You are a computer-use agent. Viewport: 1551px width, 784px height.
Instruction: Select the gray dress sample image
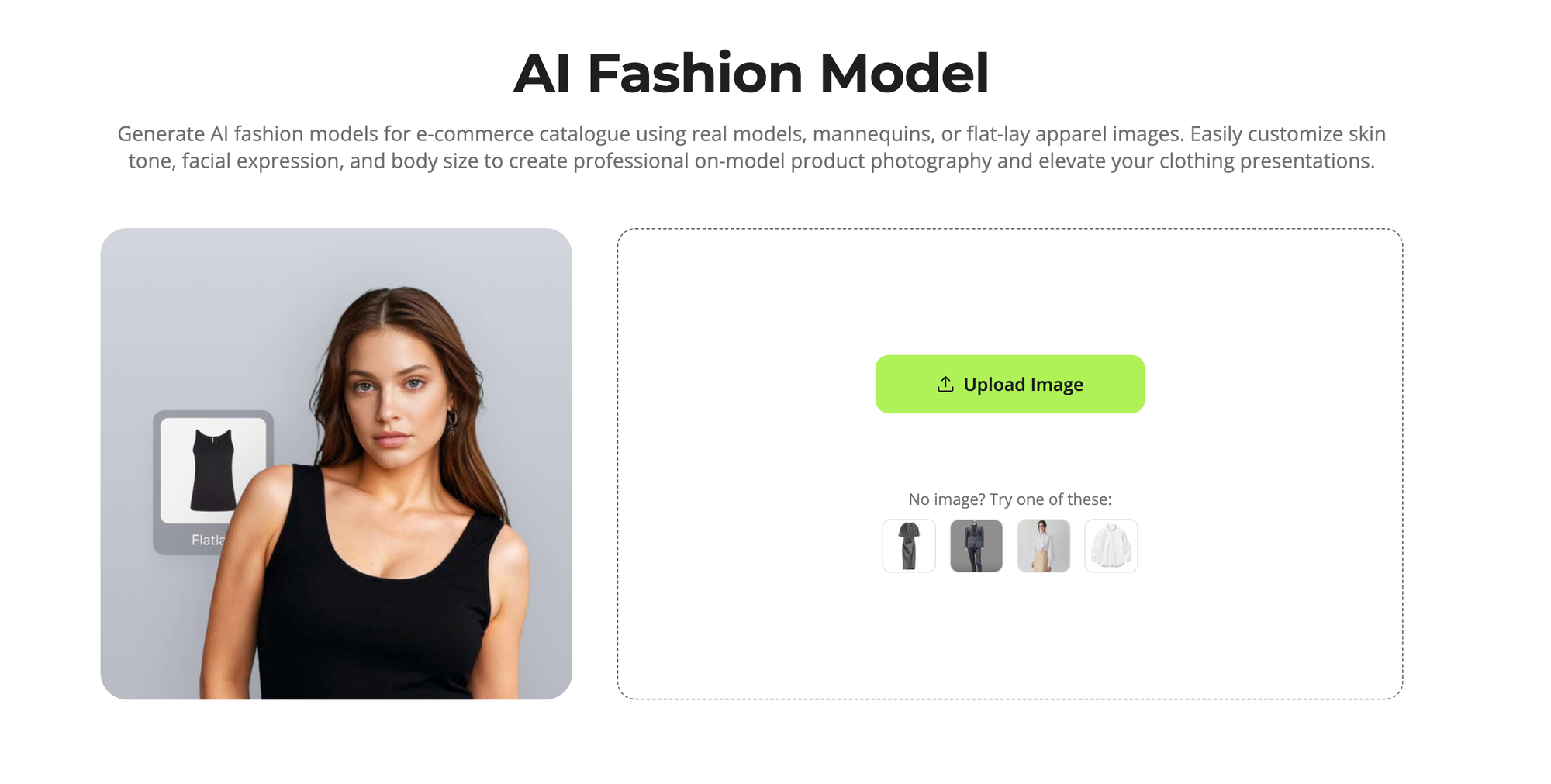(x=909, y=546)
